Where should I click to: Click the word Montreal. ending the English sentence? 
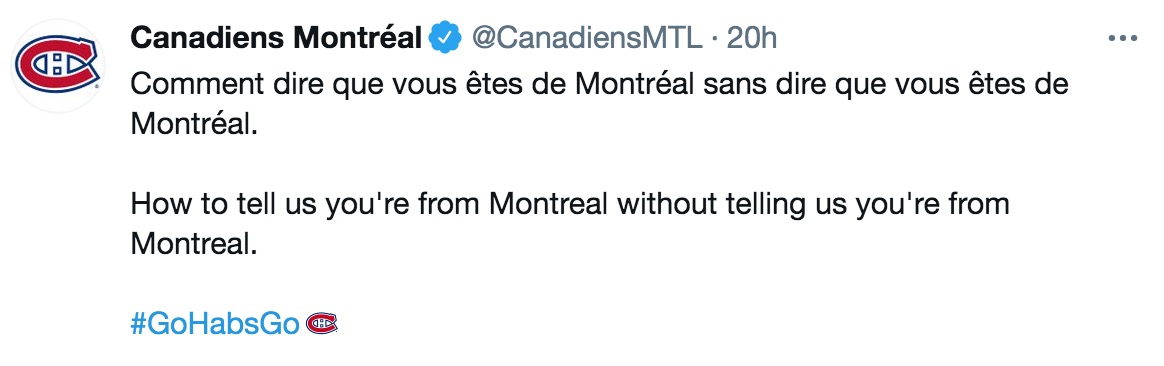tap(194, 244)
